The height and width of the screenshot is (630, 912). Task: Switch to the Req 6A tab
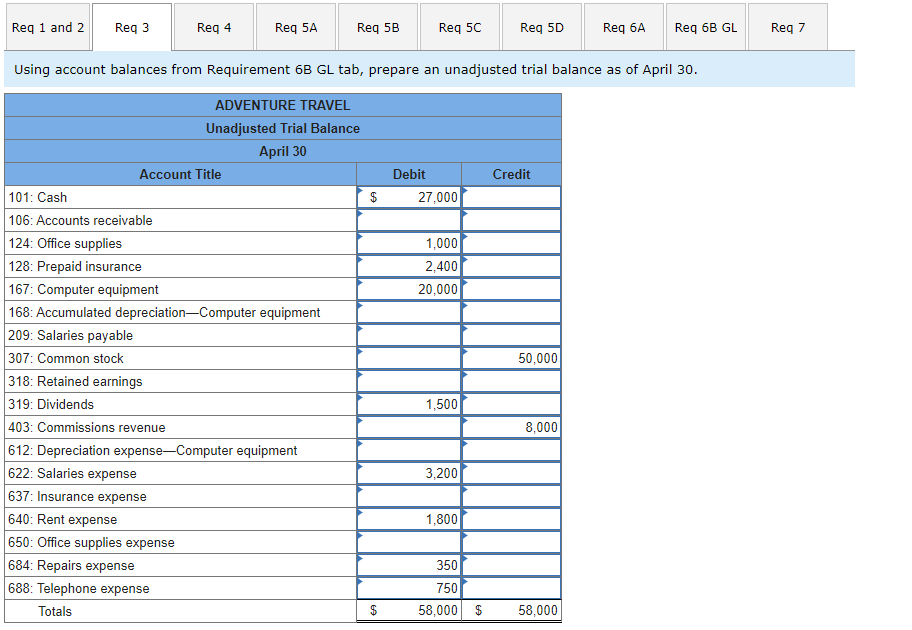click(624, 27)
